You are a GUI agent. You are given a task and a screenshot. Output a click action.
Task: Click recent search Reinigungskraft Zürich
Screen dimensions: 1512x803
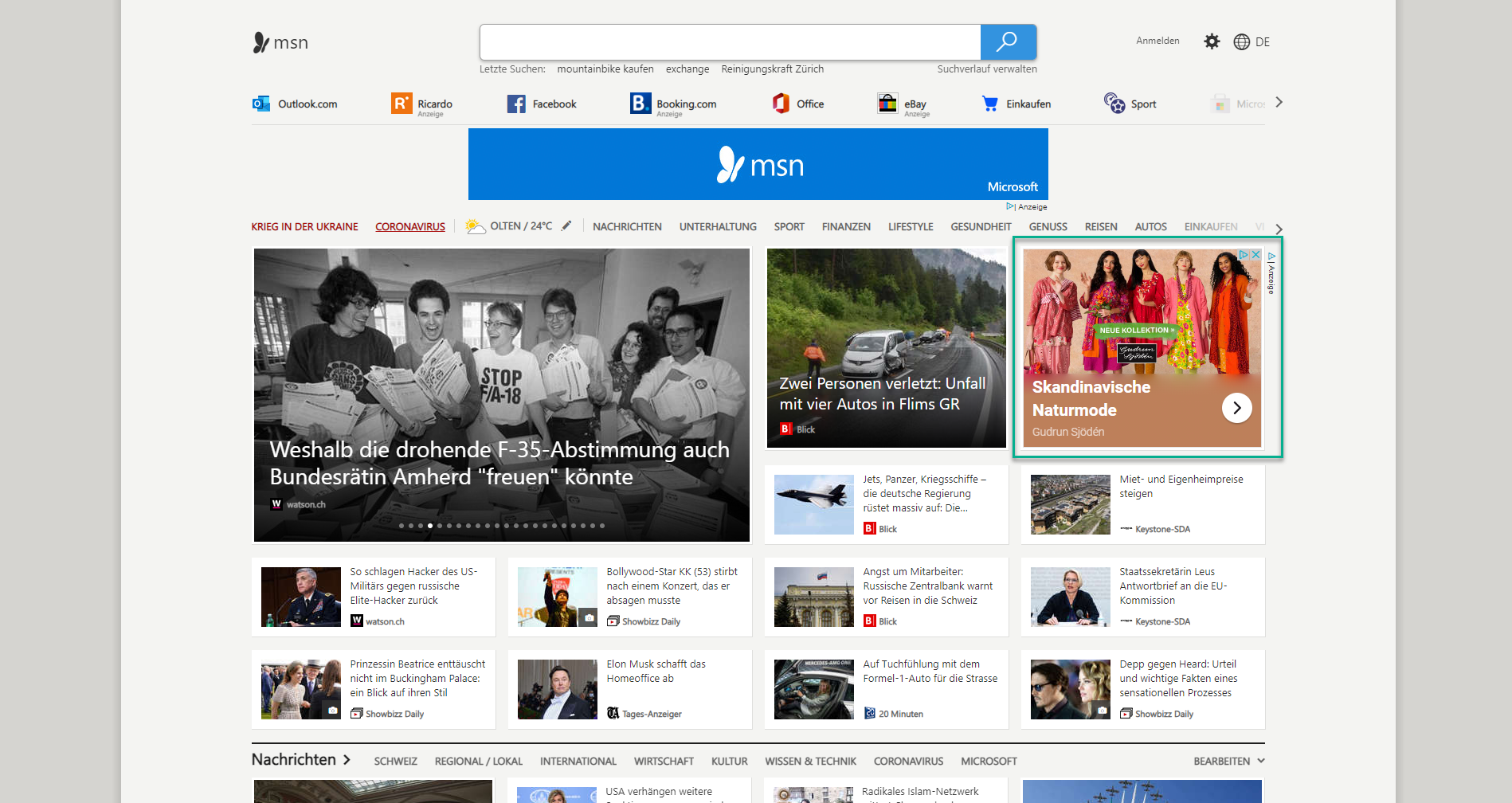click(x=773, y=69)
